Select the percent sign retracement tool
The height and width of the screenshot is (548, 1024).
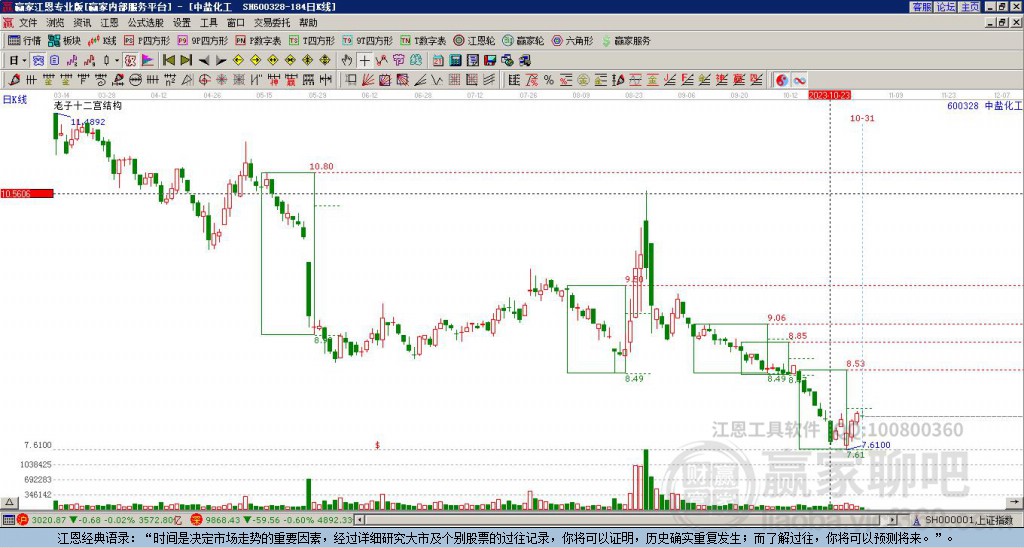pos(549,80)
